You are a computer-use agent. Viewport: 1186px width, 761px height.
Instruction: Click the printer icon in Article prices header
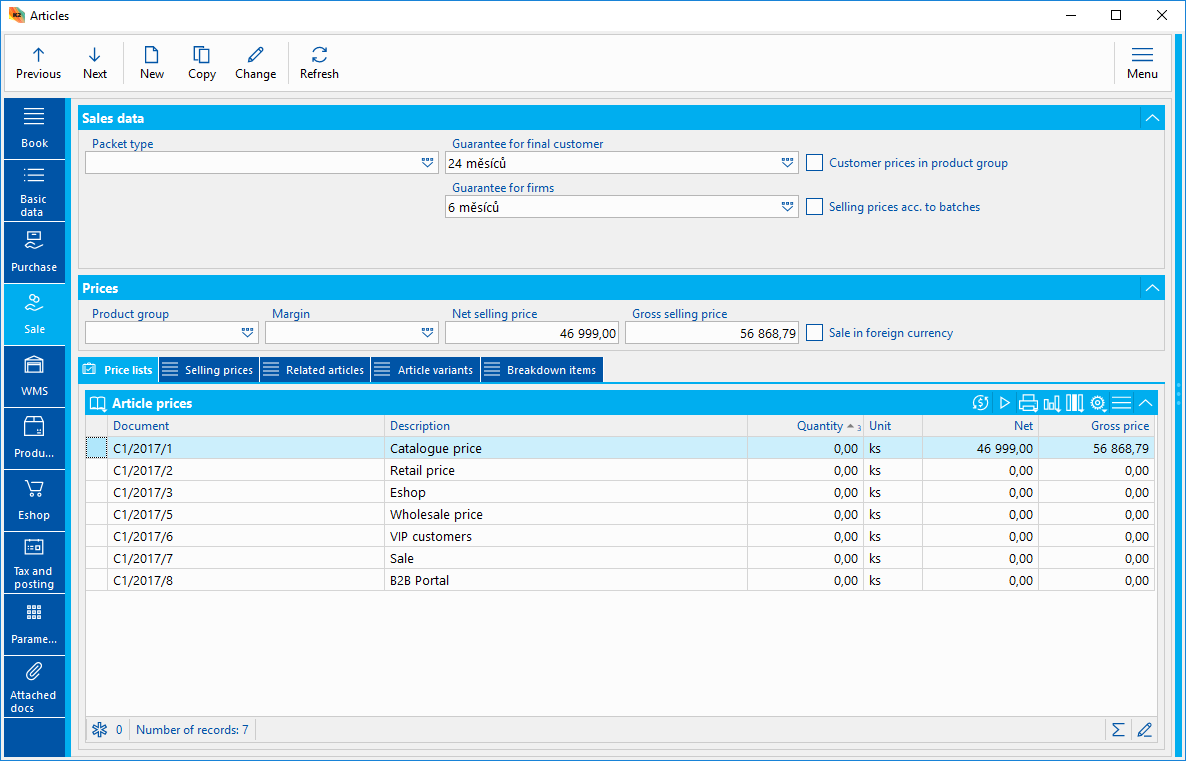coord(1028,403)
